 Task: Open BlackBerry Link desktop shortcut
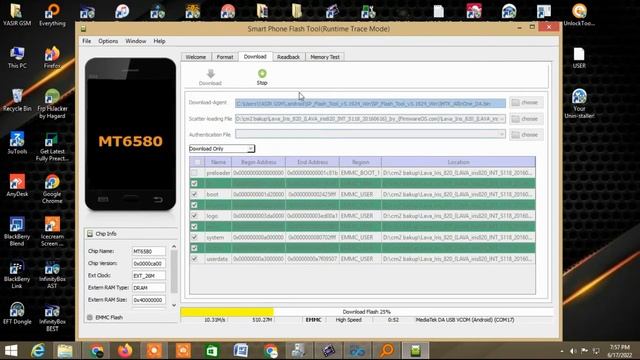coord(17,274)
